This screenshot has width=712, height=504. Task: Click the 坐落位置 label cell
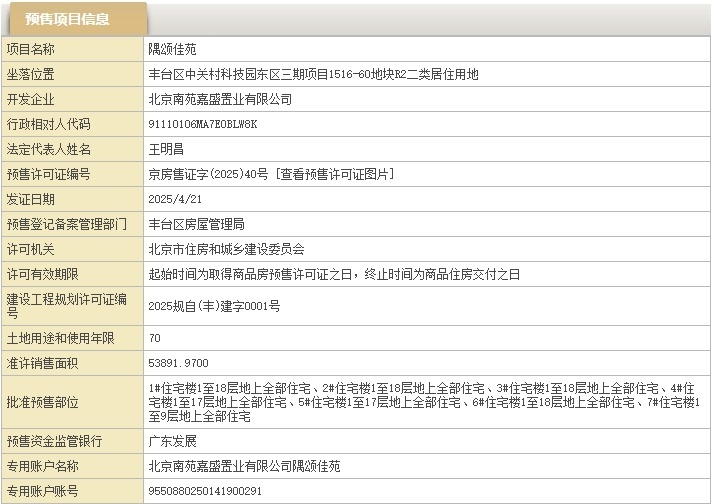click(73, 74)
